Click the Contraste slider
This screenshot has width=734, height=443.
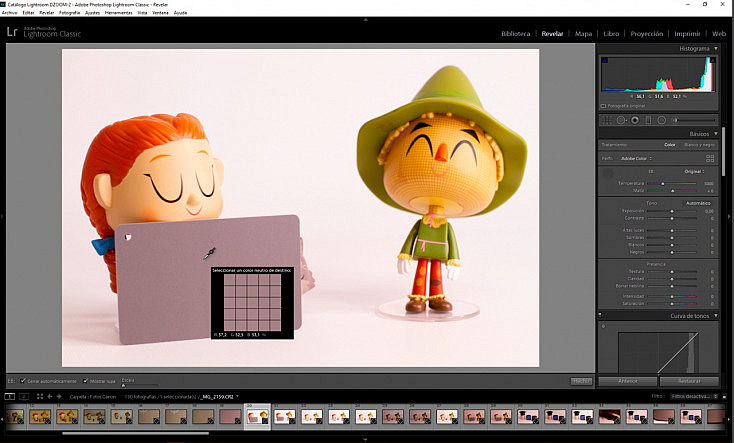coord(672,218)
